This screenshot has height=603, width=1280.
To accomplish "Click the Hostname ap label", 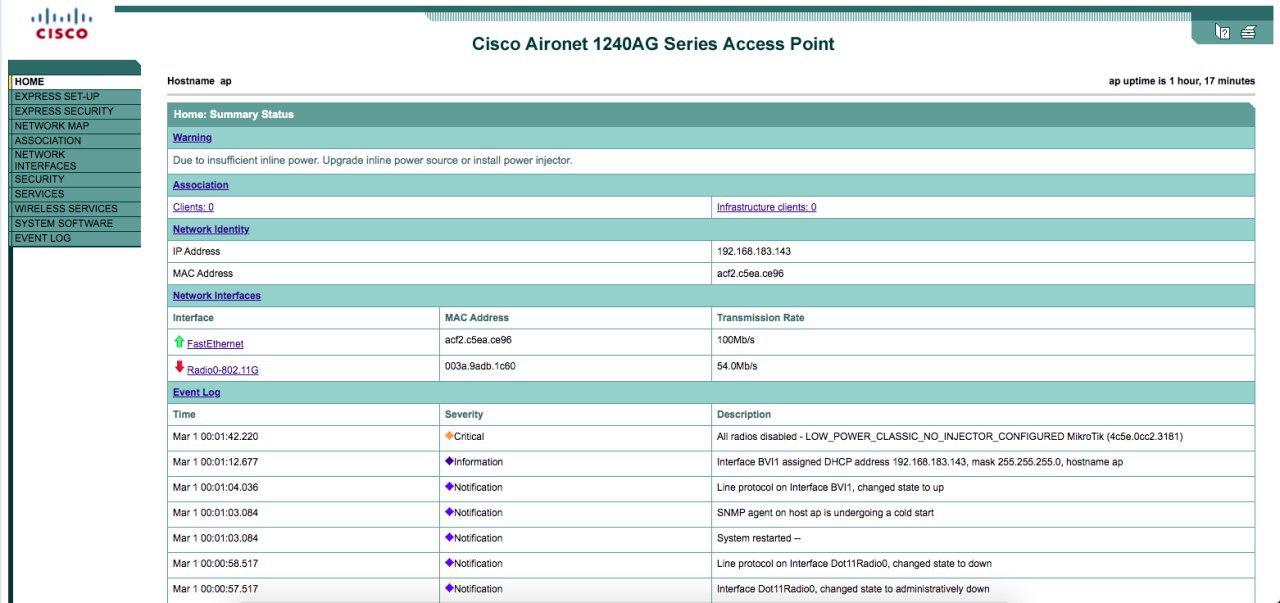I will coord(199,81).
